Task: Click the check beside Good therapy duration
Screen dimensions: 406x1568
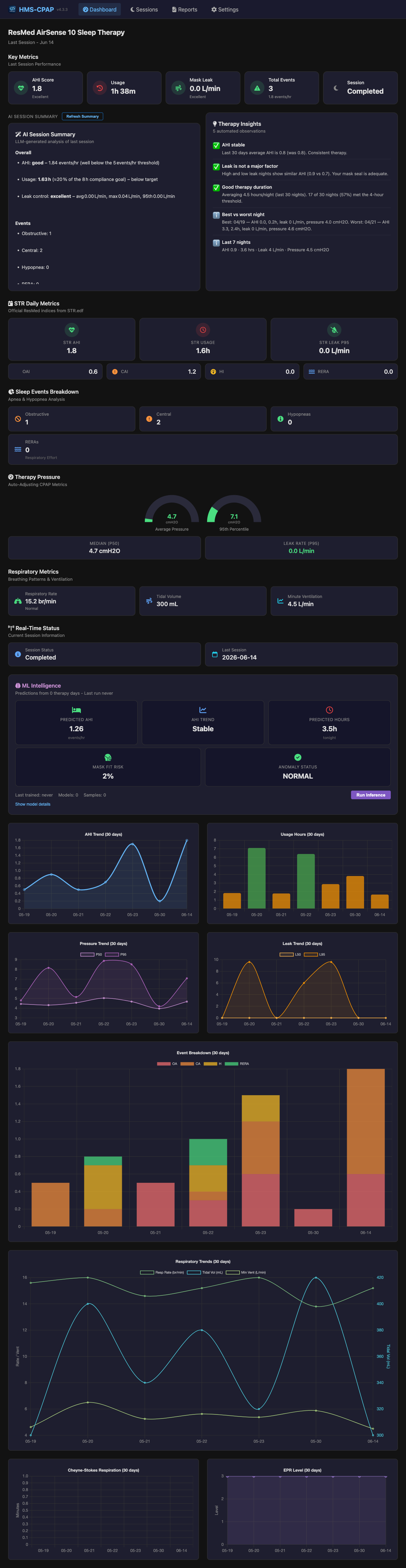Action: point(216,187)
